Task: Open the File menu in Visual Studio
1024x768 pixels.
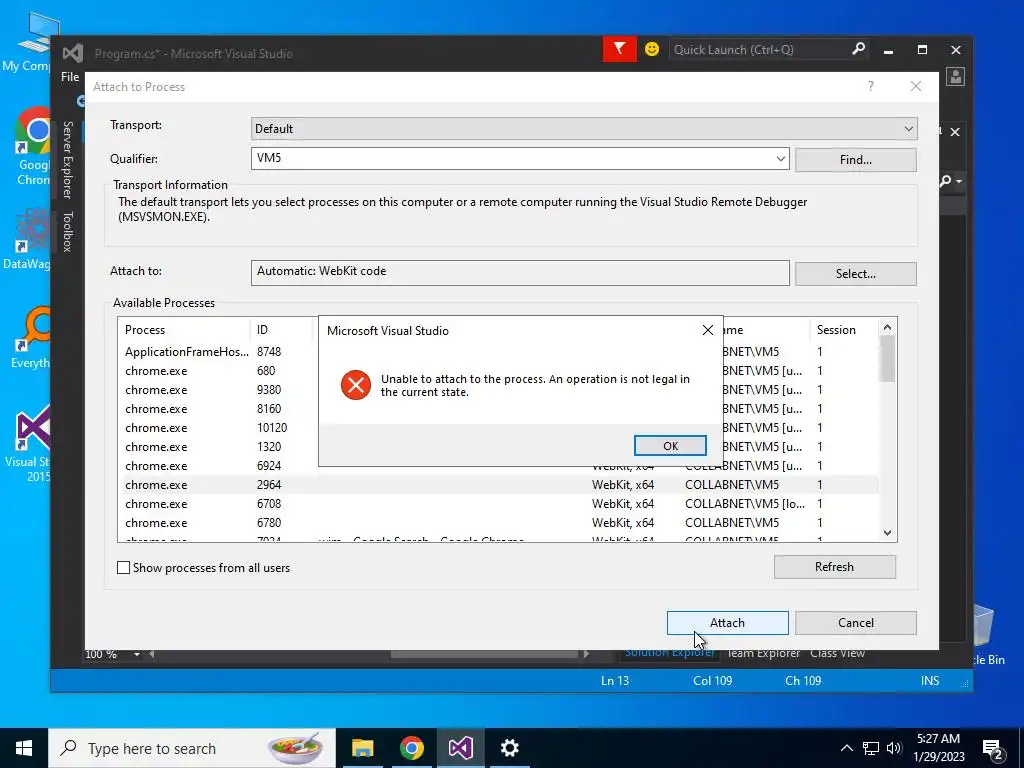Action: [70, 76]
